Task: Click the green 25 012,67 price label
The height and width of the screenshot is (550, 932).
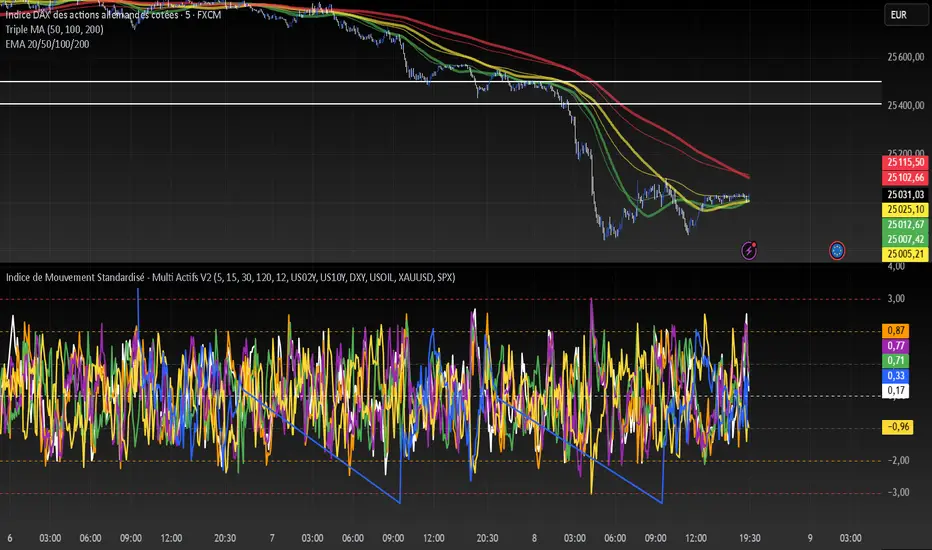Action: (905, 224)
